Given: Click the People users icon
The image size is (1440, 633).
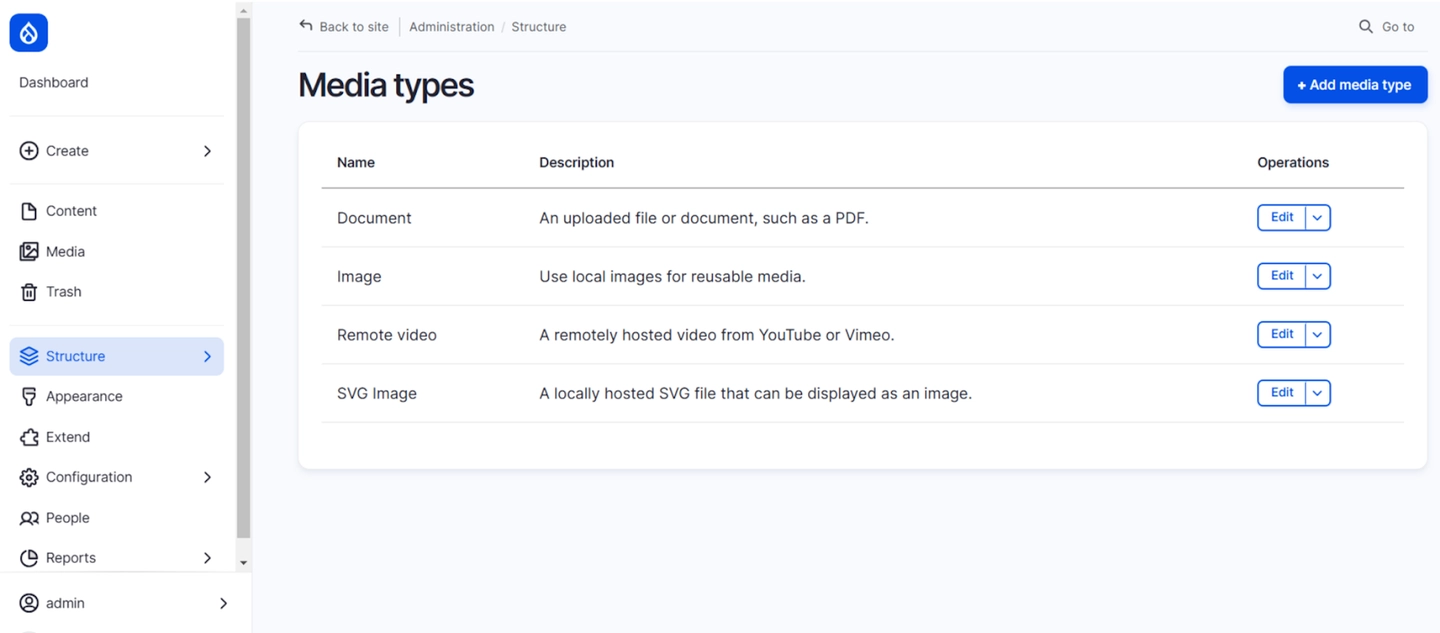Looking at the screenshot, I should pos(29,518).
